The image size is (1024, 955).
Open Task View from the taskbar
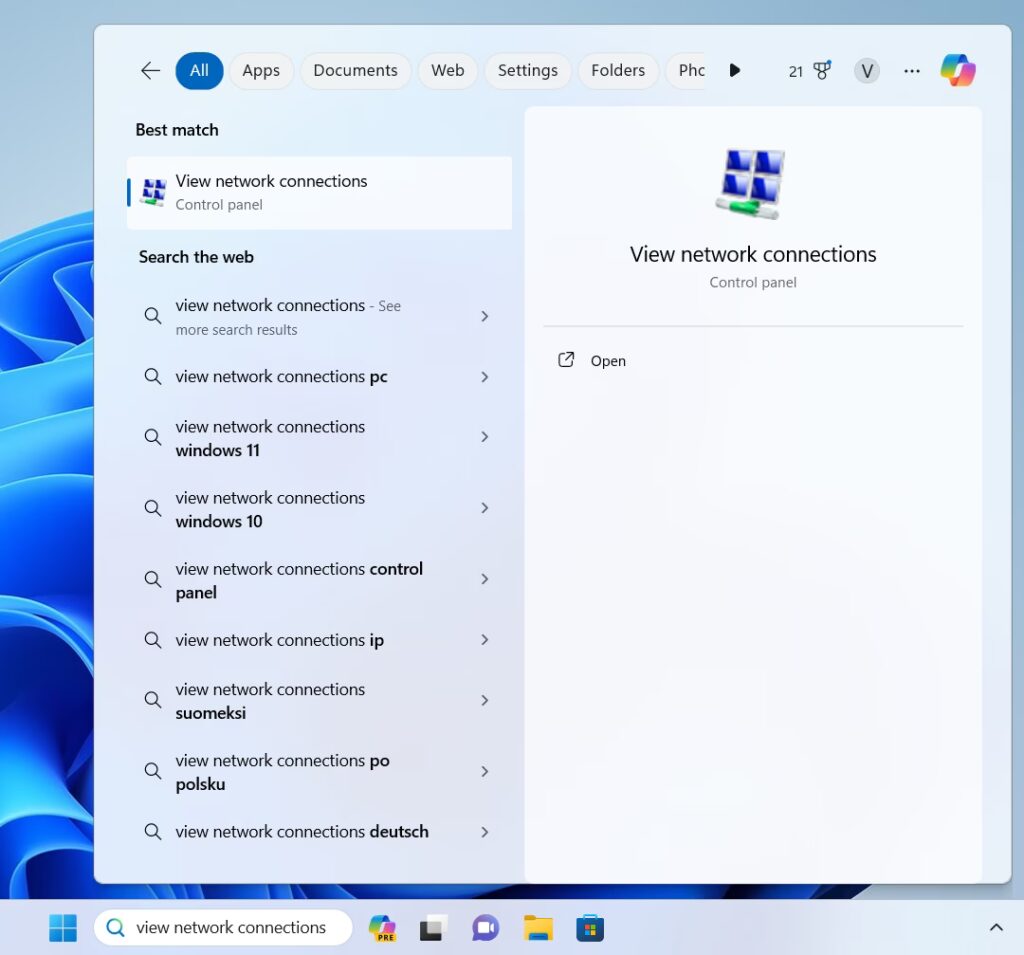click(432, 928)
